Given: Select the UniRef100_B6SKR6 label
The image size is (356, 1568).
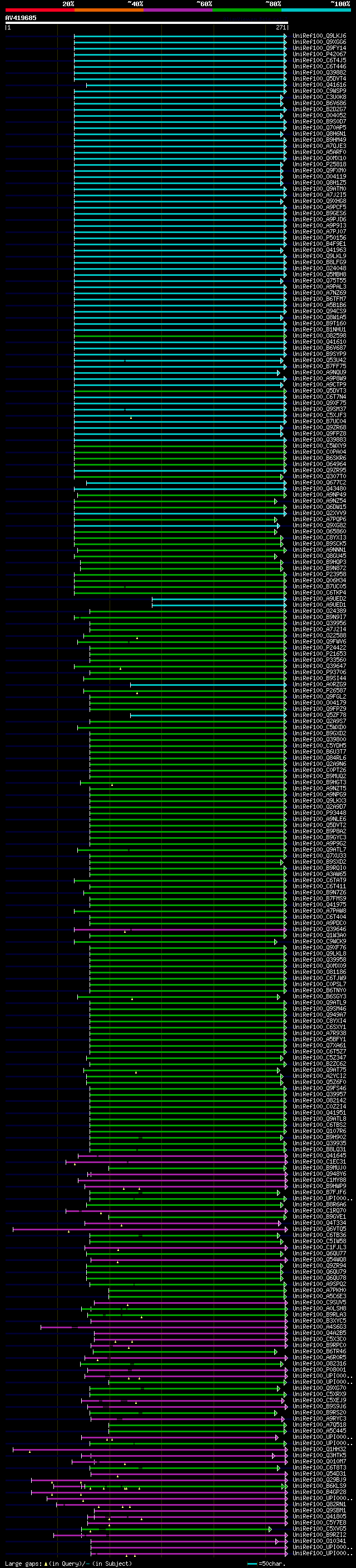Looking at the screenshot, I should (319, 458).
